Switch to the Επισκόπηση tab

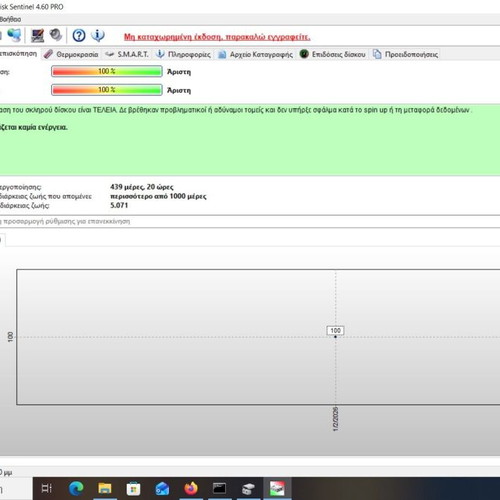(x=18, y=53)
